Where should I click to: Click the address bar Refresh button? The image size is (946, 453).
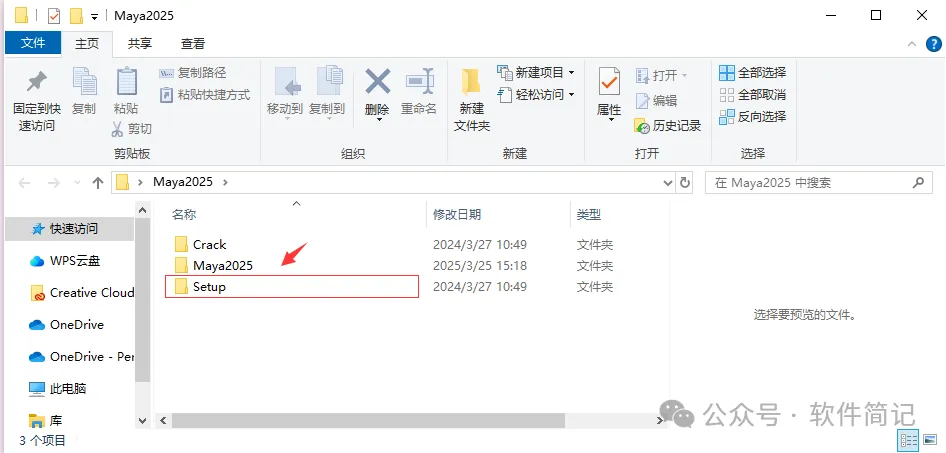tap(684, 182)
